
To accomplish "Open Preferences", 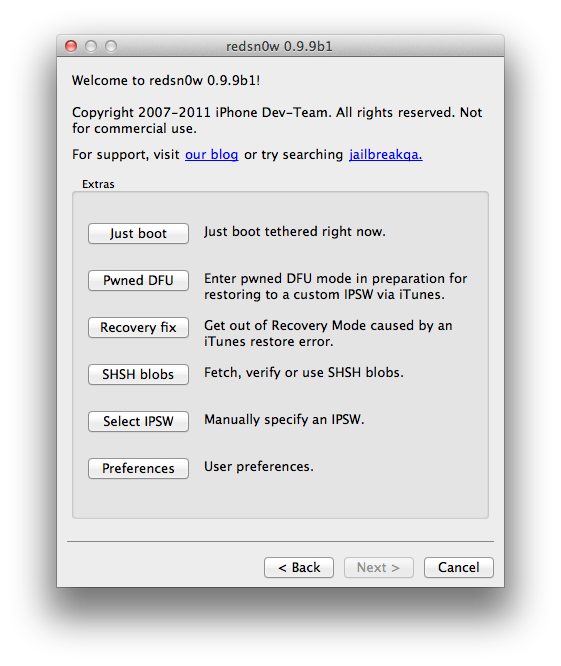I will click(138, 468).
